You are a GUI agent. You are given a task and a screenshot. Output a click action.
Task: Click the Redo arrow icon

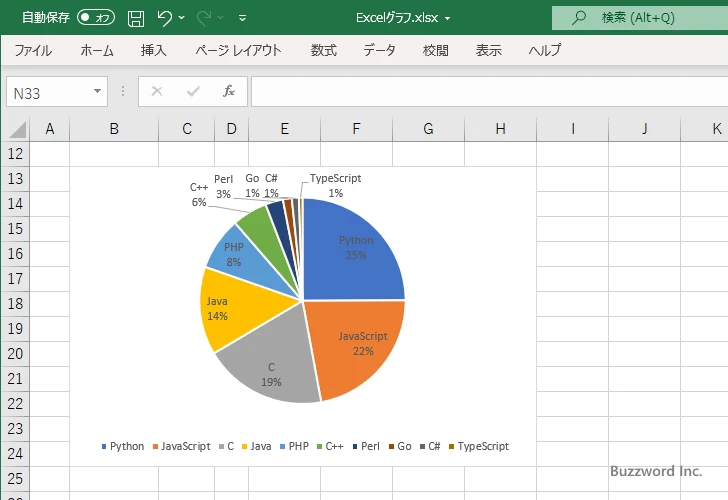click(x=203, y=18)
